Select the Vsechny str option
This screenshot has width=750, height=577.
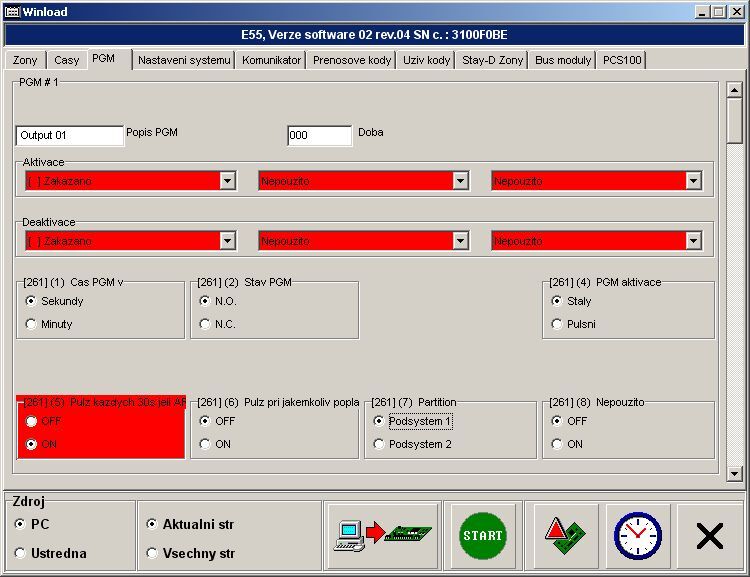click(152, 553)
